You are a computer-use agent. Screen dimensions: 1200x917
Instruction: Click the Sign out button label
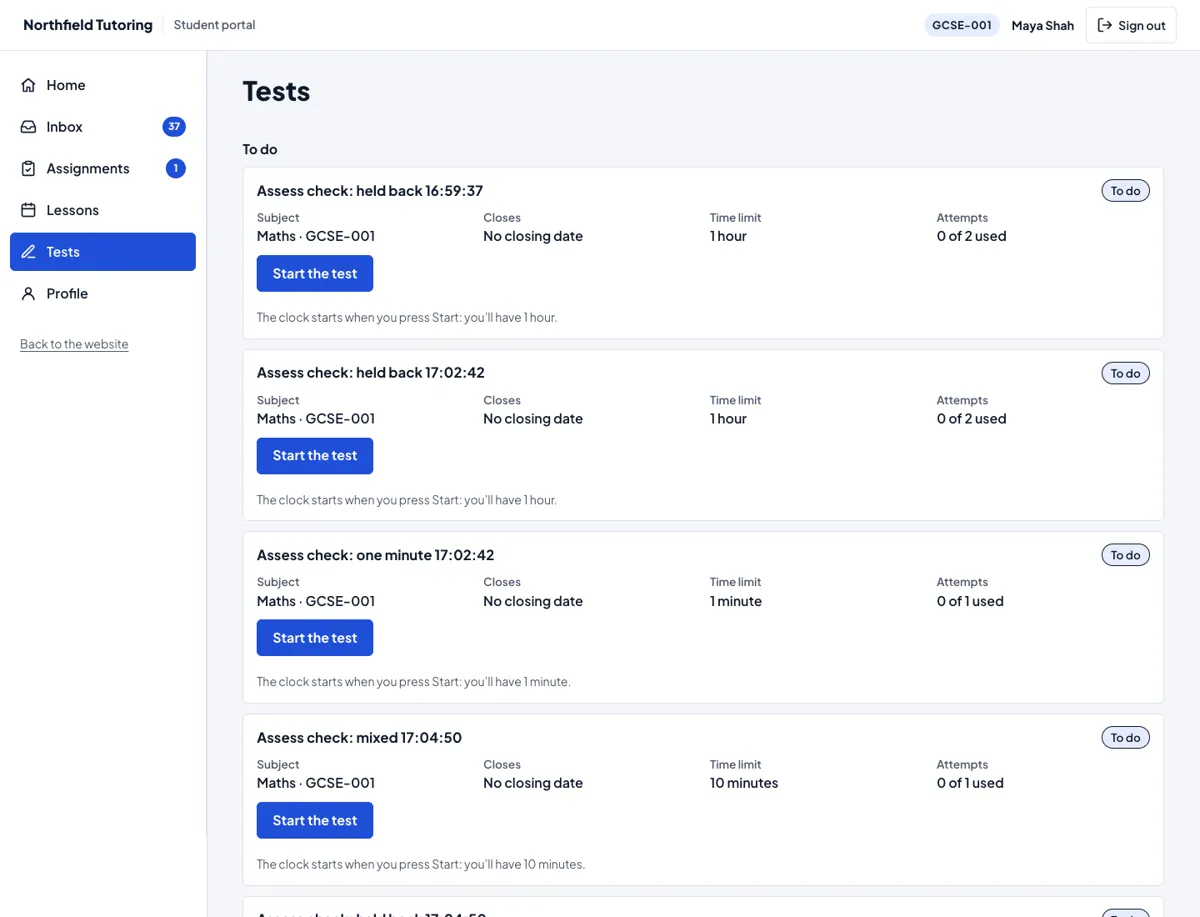click(1142, 26)
